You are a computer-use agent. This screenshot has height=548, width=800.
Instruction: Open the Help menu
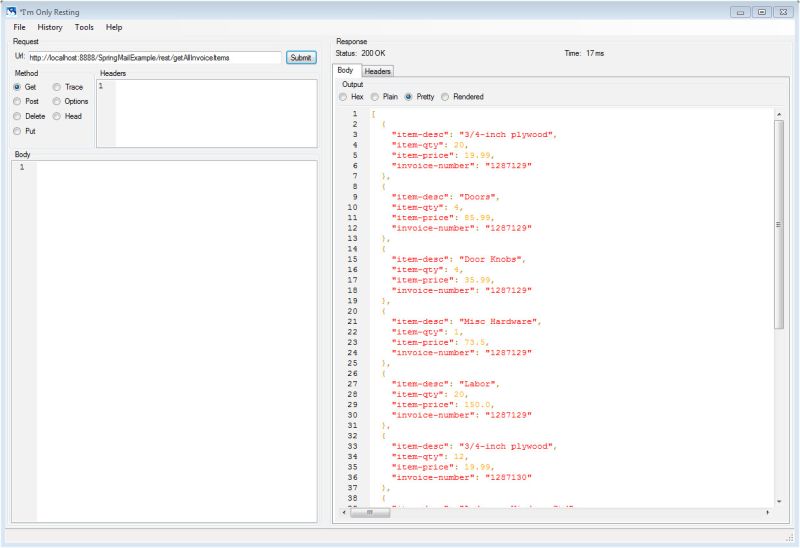click(114, 27)
